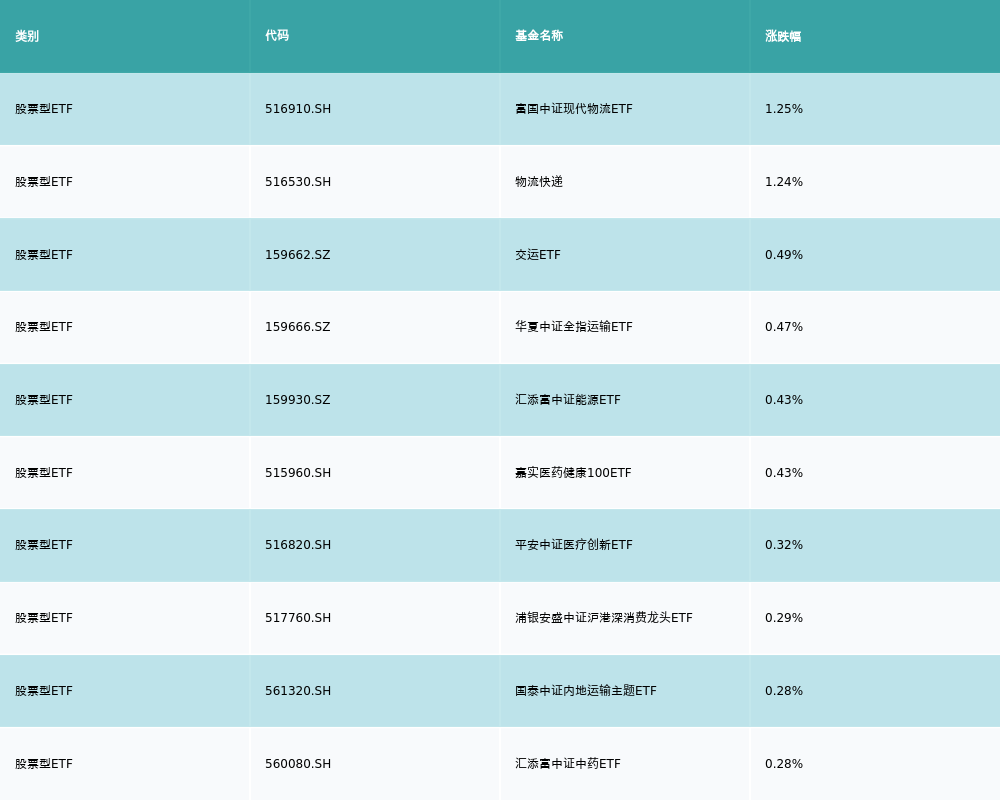This screenshot has height=800, width=1000.
Task: Click the 1.25% change value
Action: [784, 109]
